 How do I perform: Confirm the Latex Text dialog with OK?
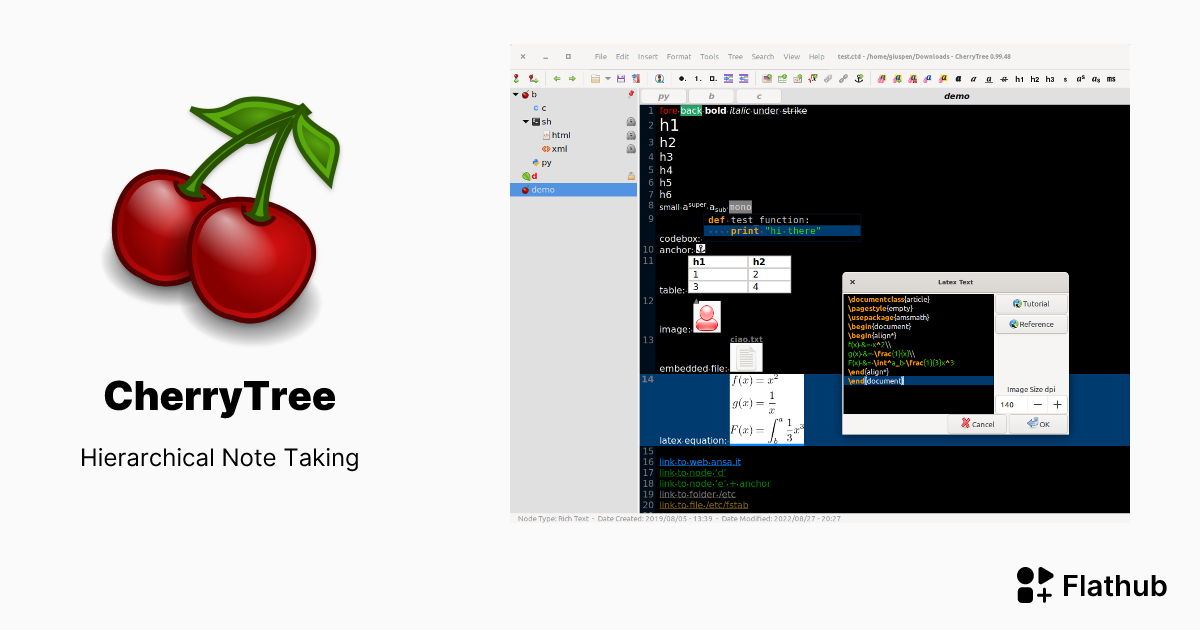1037,424
